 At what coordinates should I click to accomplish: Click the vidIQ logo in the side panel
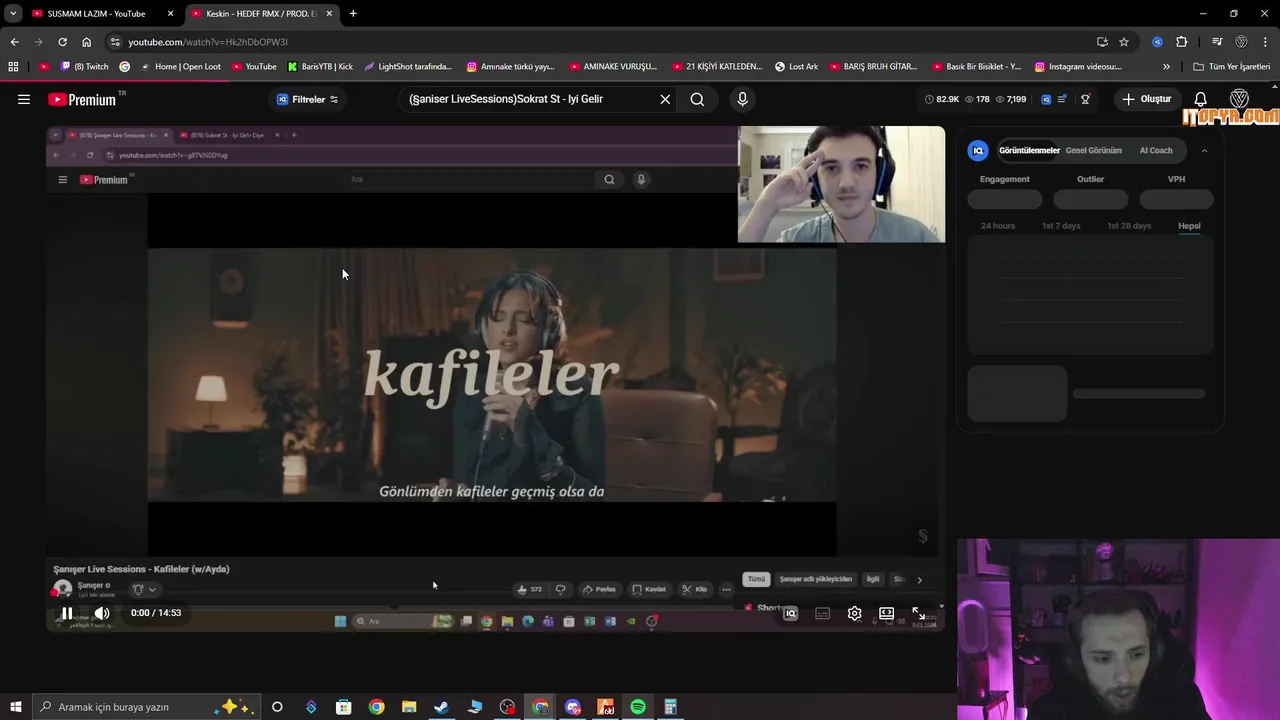click(x=978, y=150)
